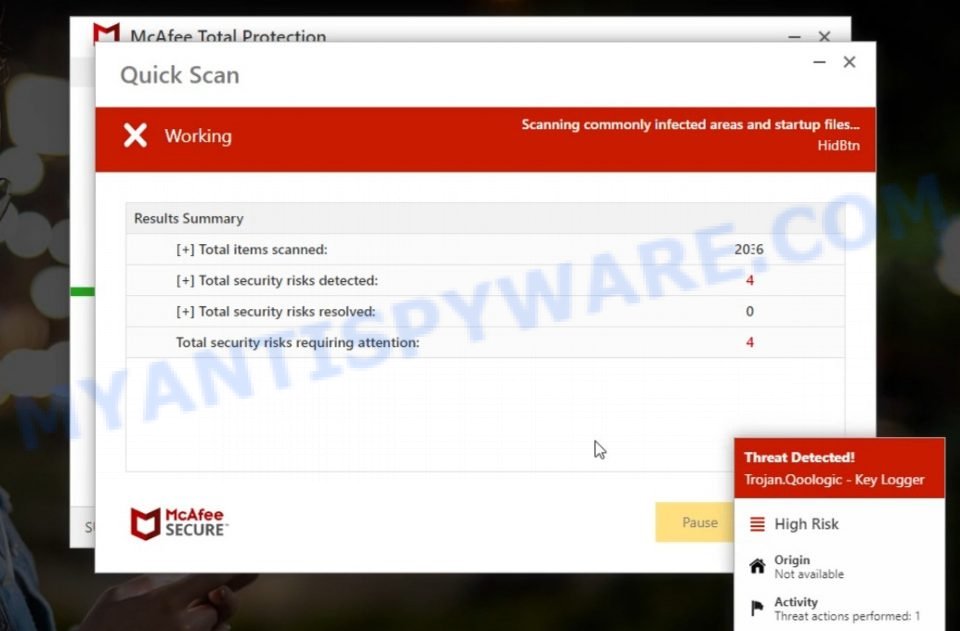The height and width of the screenshot is (631, 960).
Task: Expand the Total security risks resolved row
Action: pos(185,312)
